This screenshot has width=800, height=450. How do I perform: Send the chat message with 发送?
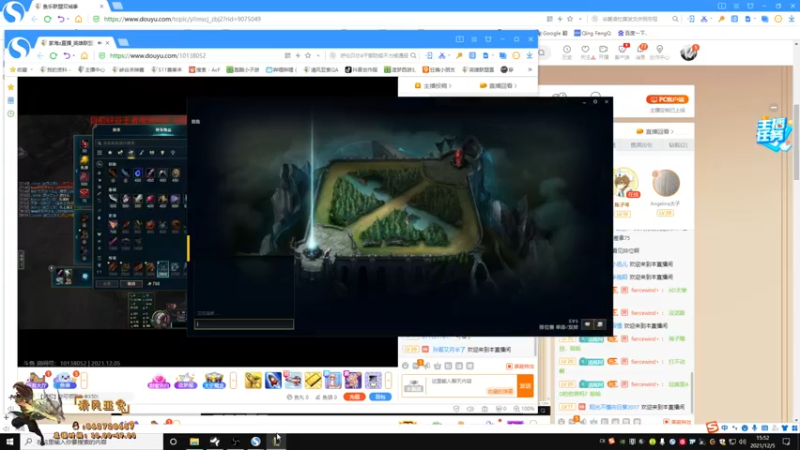[525, 386]
